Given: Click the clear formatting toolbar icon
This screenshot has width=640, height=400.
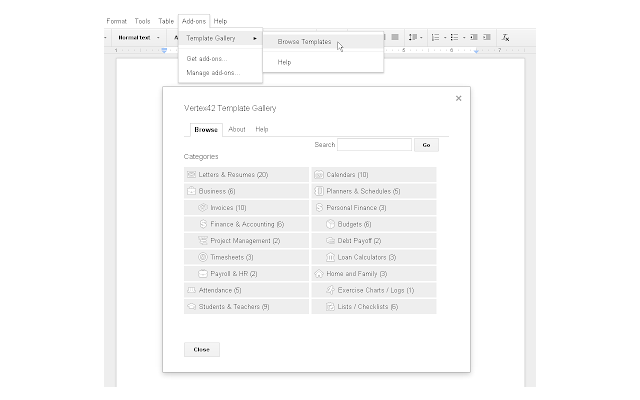Looking at the screenshot, I should [x=505, y=38].
